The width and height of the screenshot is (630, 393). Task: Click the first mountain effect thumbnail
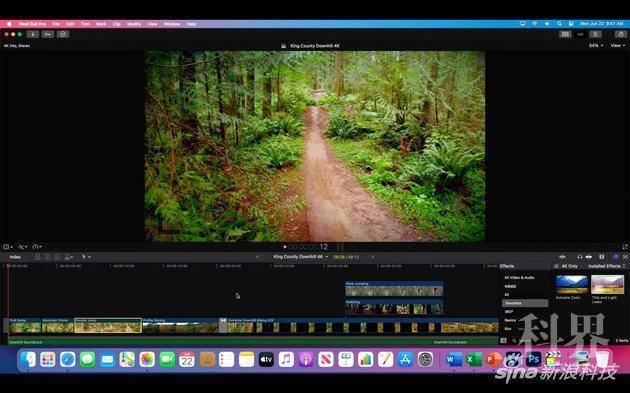571,285
